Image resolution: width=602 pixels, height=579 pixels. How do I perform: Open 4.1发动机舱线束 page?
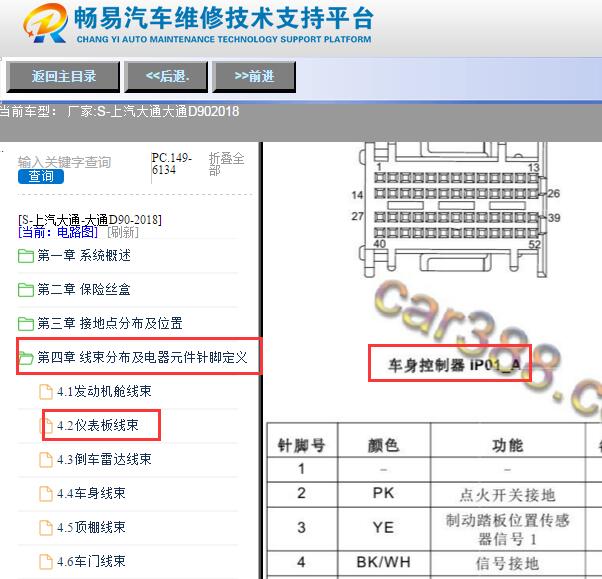click(104, 392)
